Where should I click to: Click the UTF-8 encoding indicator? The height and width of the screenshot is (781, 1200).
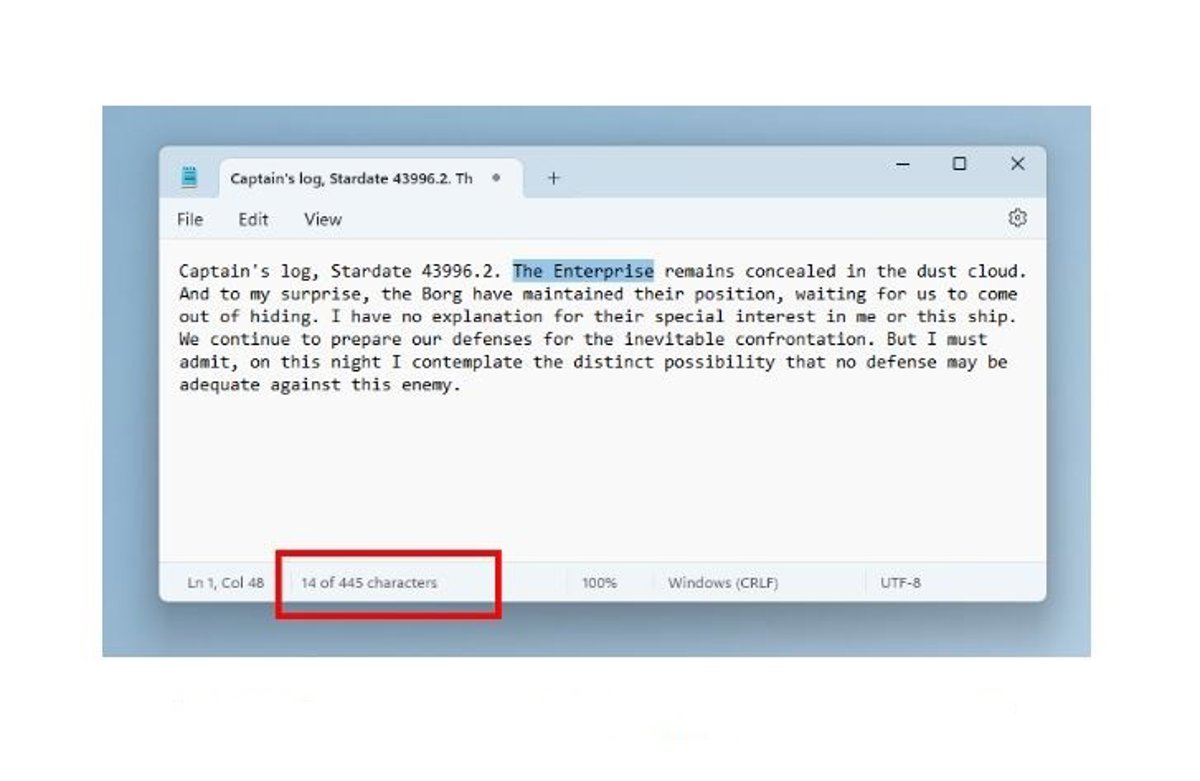900,582
